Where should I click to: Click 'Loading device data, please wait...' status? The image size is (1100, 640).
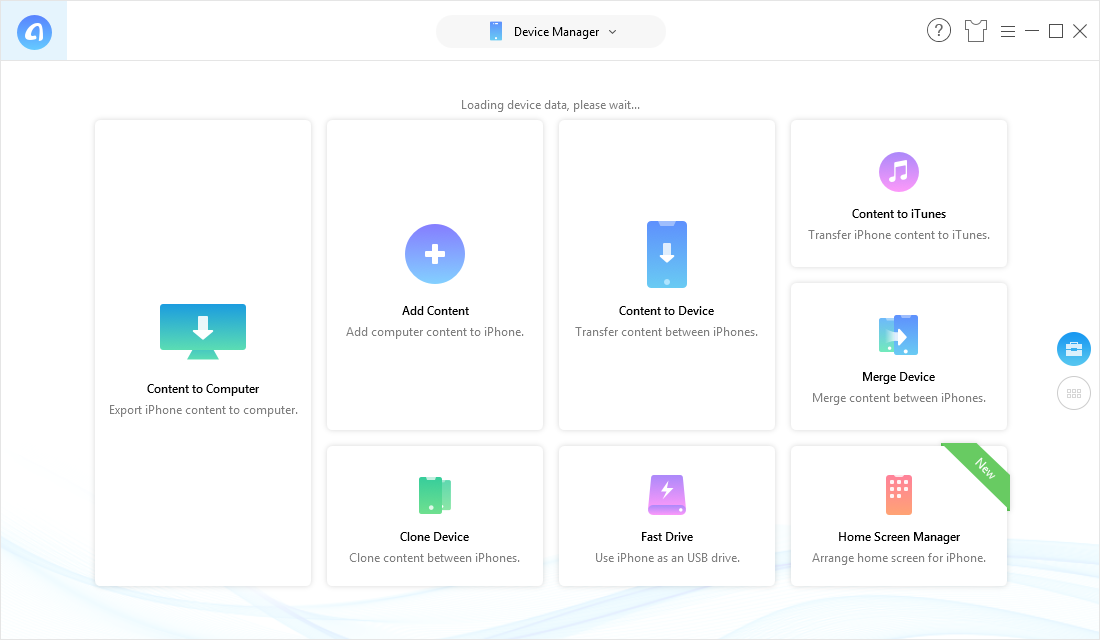[x=550, y=105]
